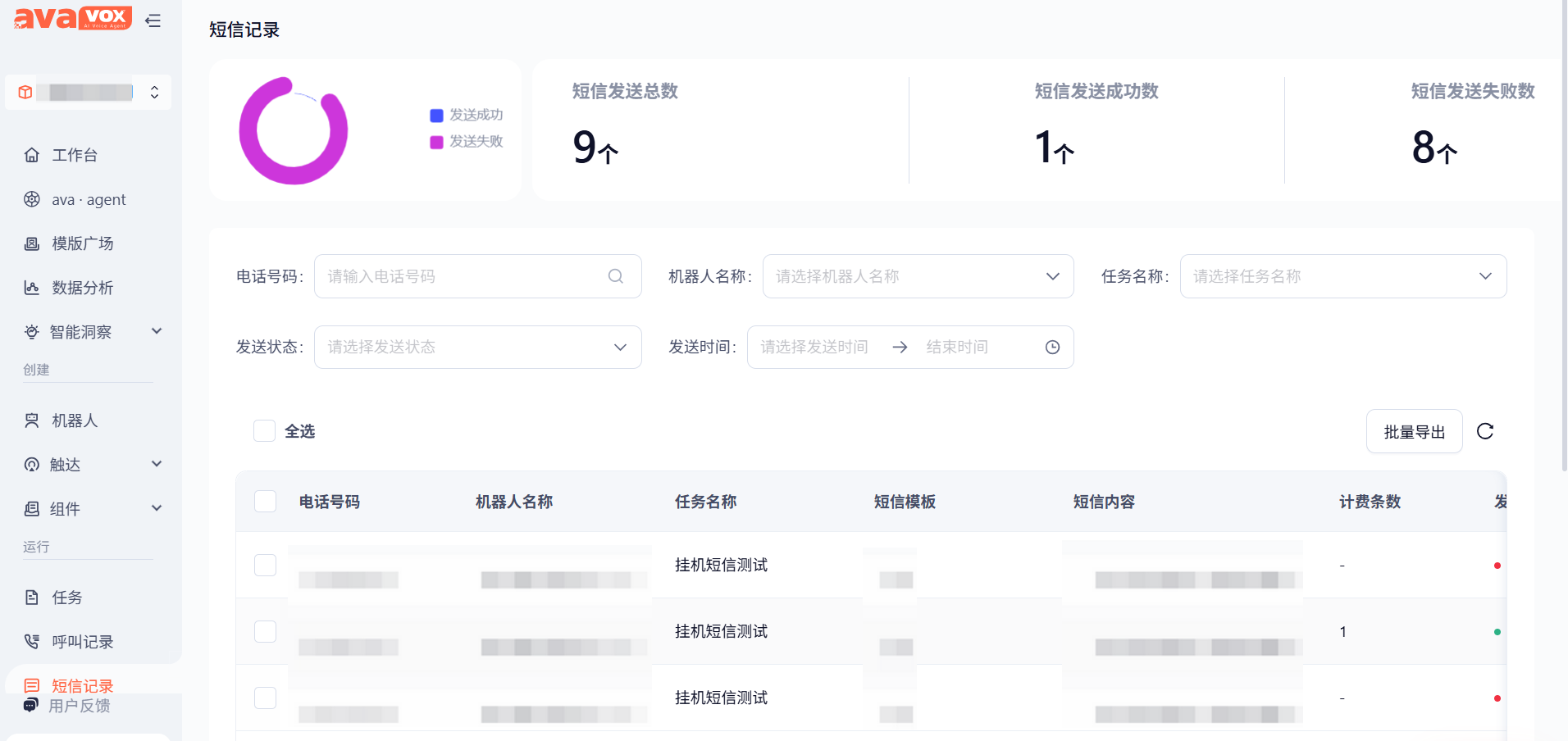
Task: Click the refresh icon next to 批量导出
Action: tap(1485, 431)
